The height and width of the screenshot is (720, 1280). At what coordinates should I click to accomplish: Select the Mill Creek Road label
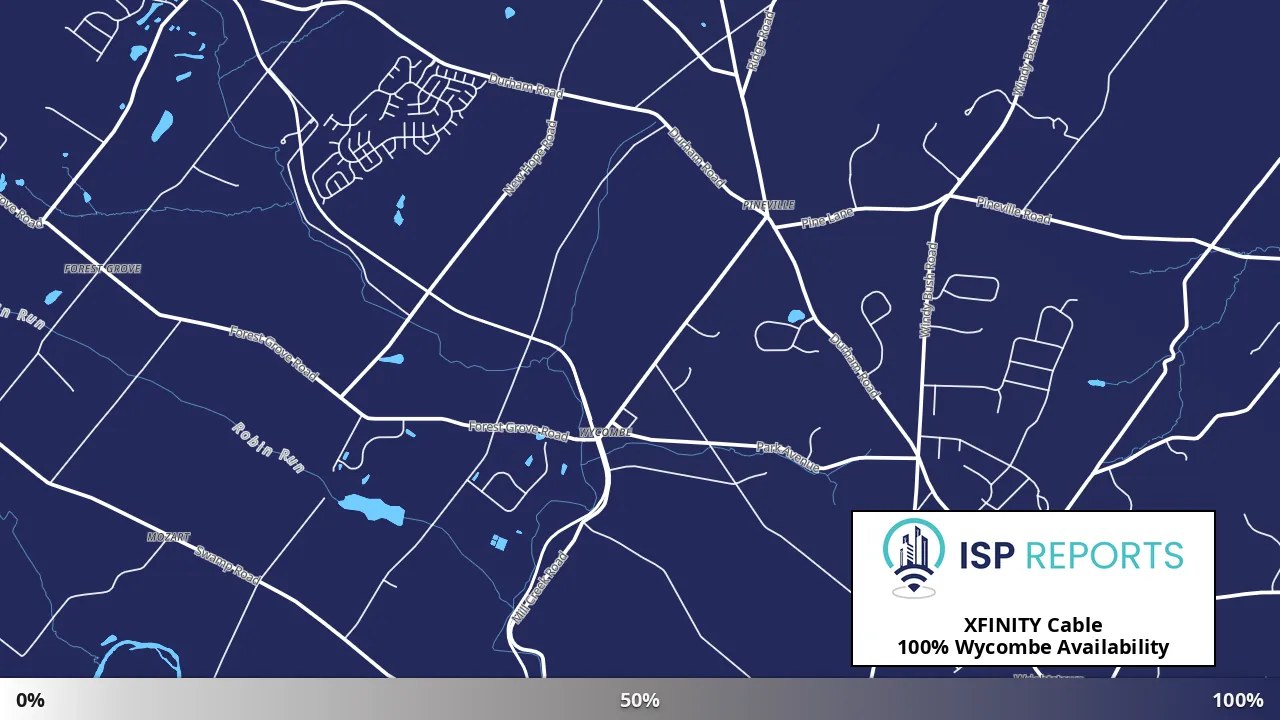click(540, 589)
